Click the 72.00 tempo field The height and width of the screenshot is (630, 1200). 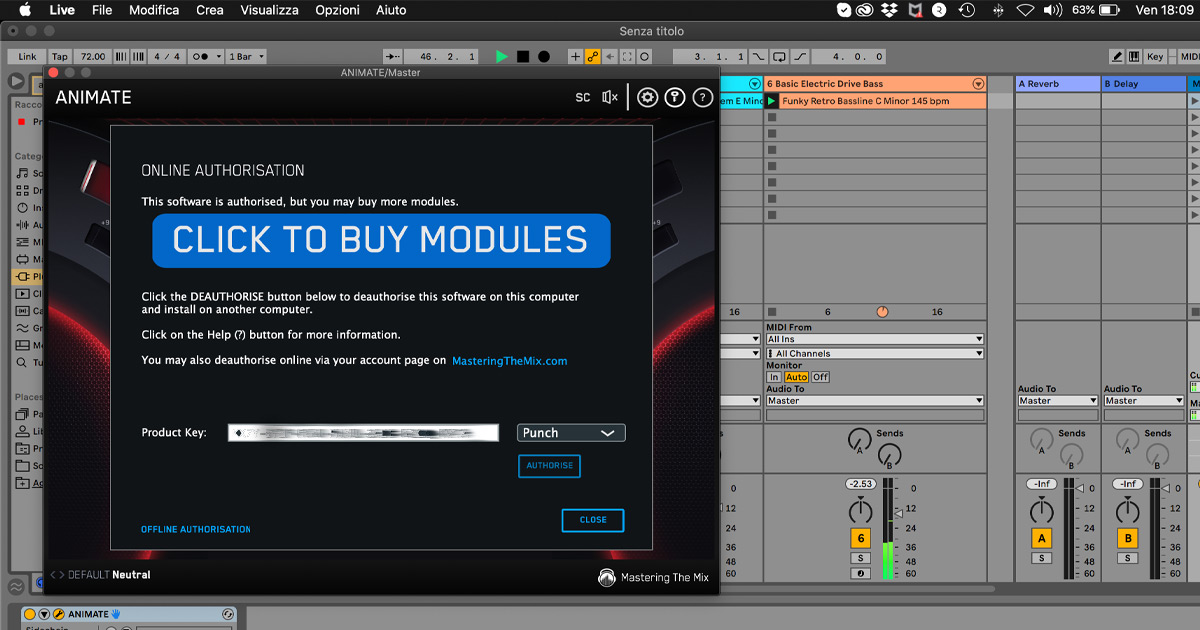pos(93,57)
